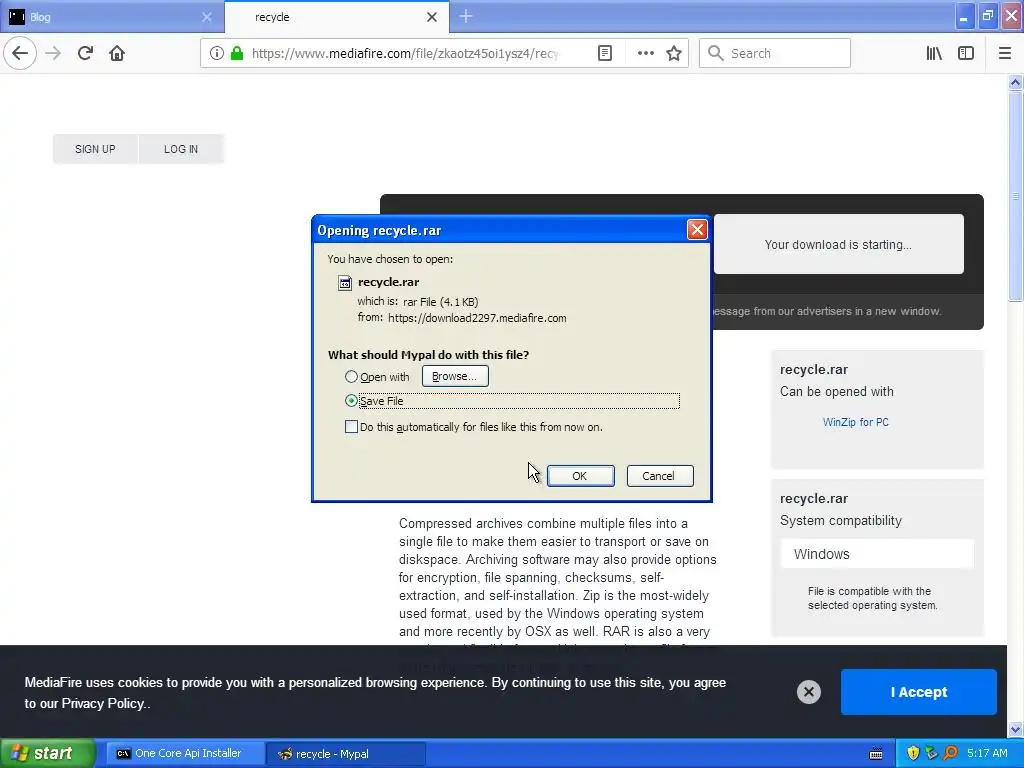Viewport: 1024px width, 768px height.
Task: Click the URL address field
Action: [x=405, y=53]
